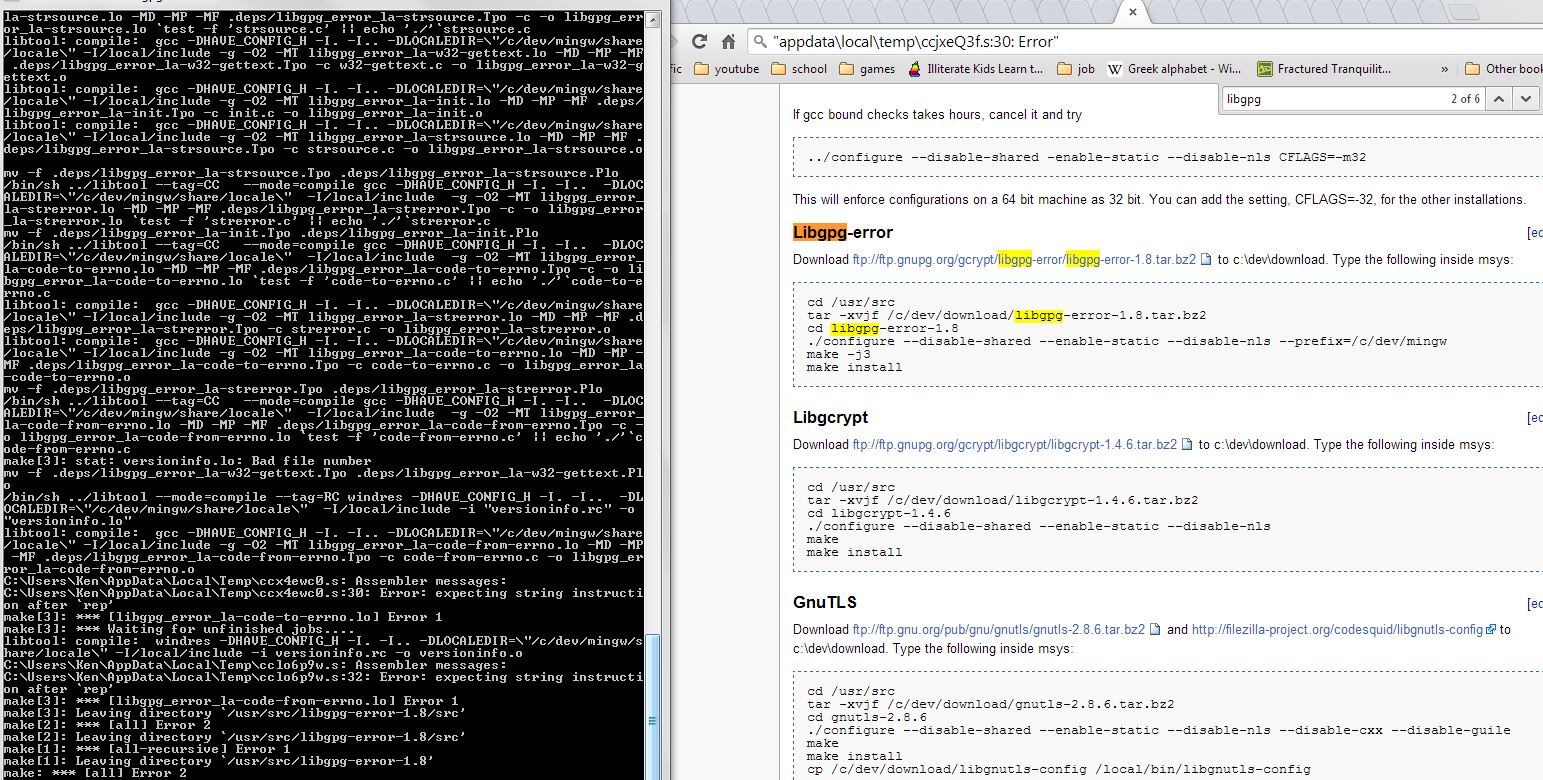1543x780 pixels.
Task: Click 'This will enforce configurations' paragraph
Action: tap(1159, 199)
